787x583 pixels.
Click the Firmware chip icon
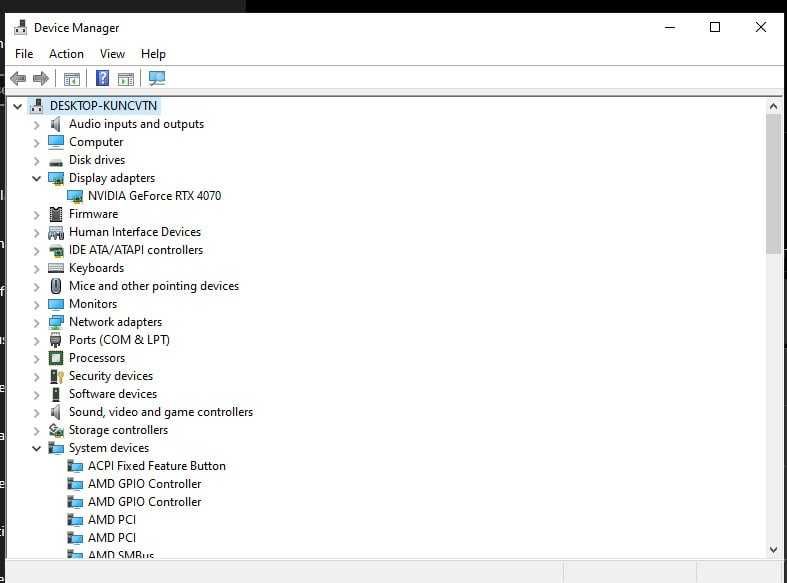pos(56,214)
